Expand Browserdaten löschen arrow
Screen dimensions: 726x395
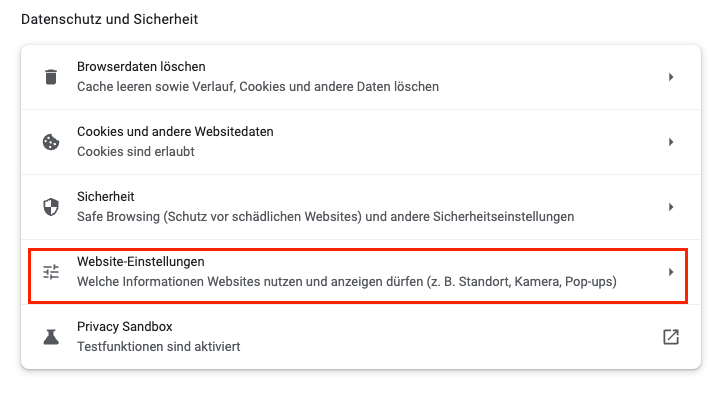(x=671, y=77)
